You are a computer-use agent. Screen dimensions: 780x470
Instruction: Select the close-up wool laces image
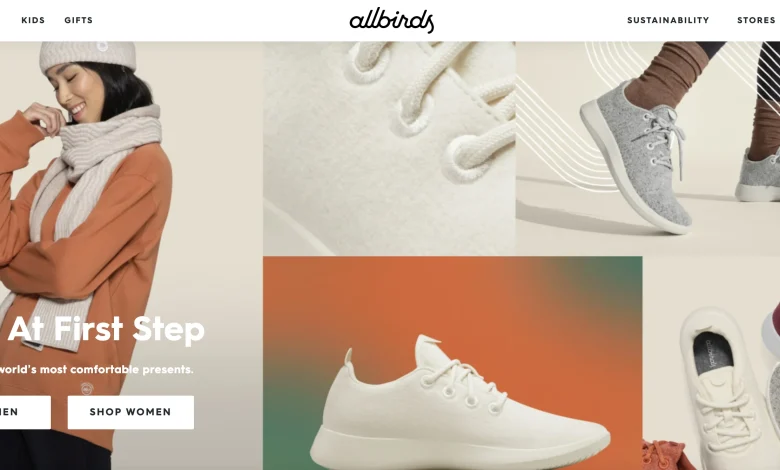389,148
